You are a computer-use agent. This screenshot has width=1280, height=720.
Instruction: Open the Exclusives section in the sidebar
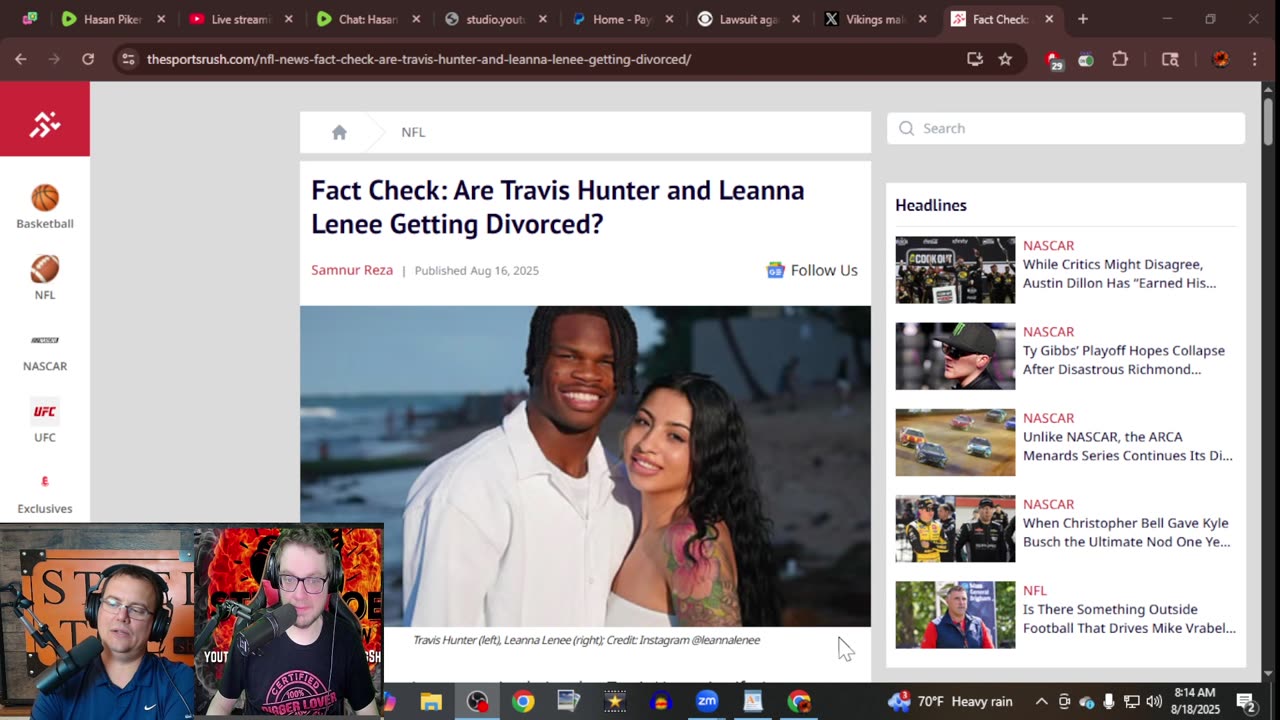45,494
